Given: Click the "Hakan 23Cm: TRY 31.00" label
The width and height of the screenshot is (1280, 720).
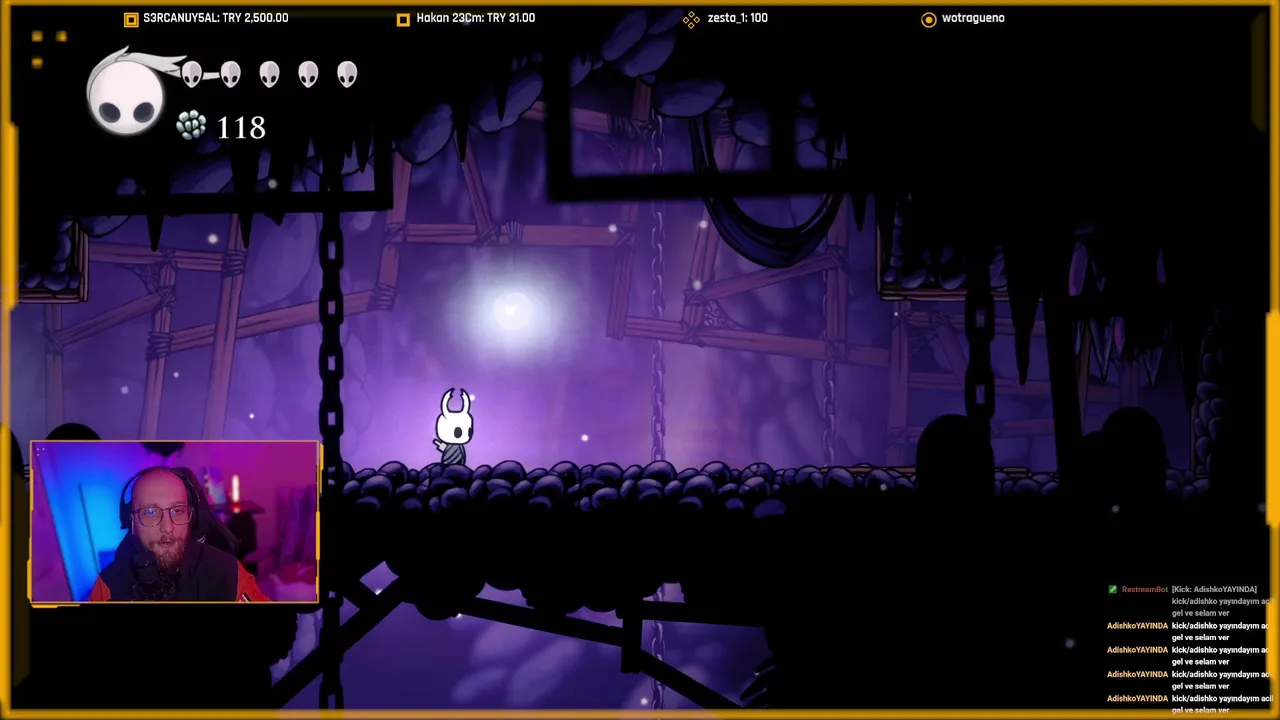Looking at the screenshot, I should [476, 18].
